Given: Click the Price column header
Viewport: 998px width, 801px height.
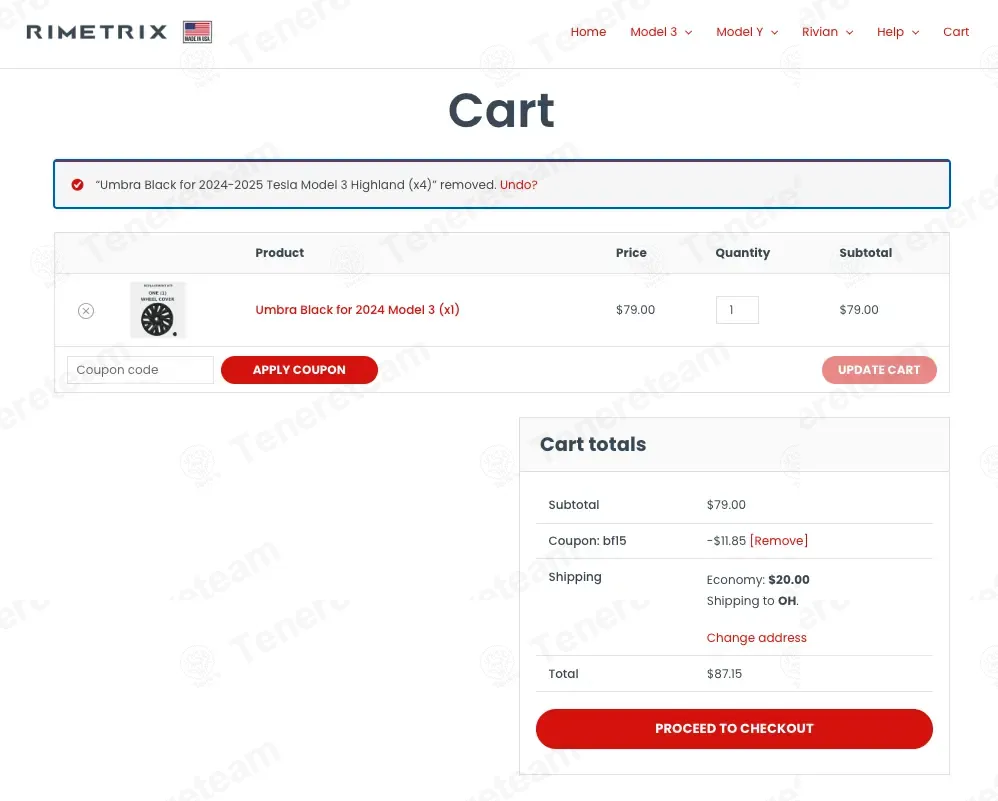Looking at the screenshot, I should [x=631, y=253].
